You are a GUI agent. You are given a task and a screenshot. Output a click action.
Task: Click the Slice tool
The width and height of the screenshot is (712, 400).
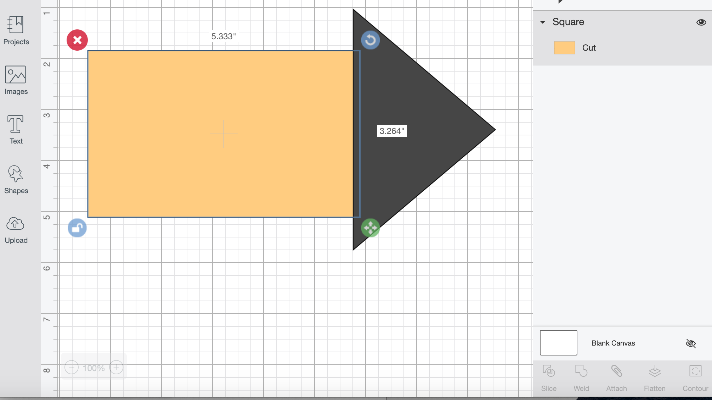[x=549, y=378]
